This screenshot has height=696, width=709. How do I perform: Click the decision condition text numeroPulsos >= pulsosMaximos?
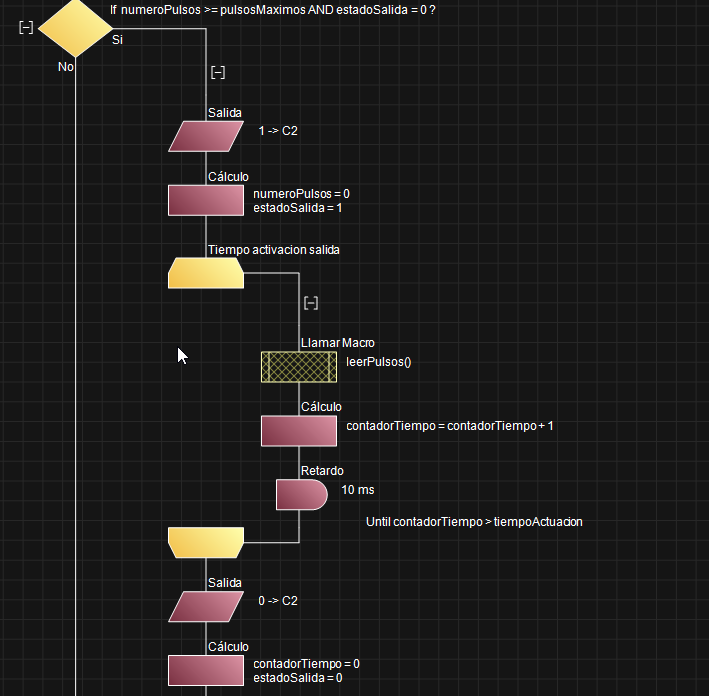(273, 10)
